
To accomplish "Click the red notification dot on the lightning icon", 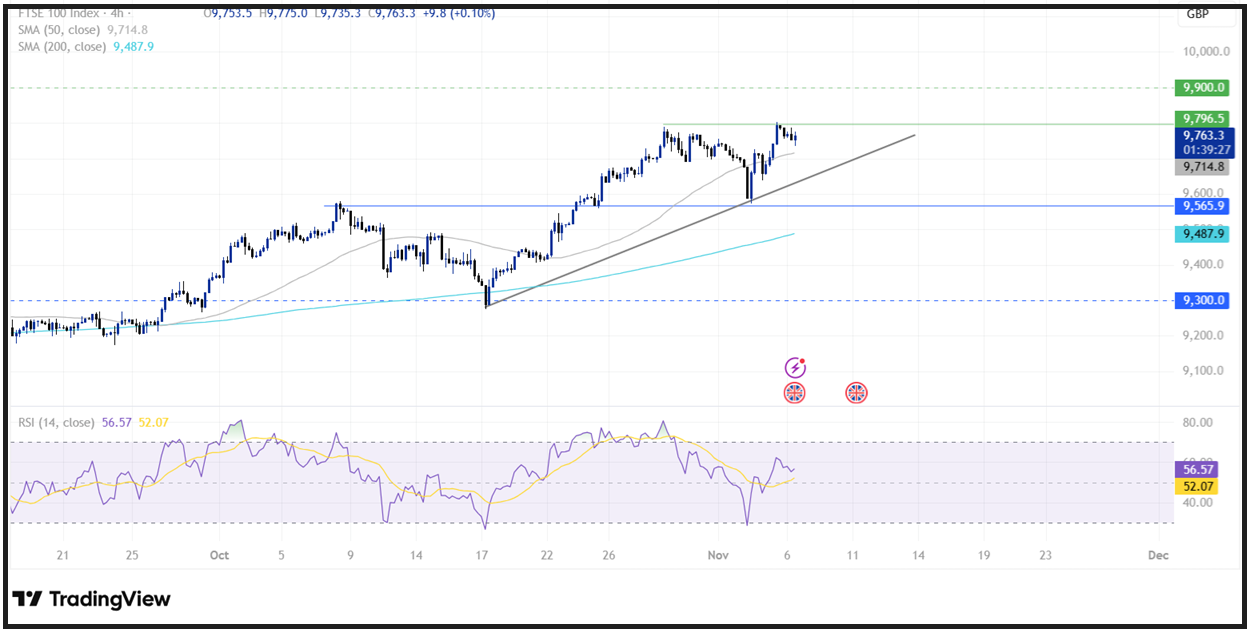I will (x=801, y=359).
